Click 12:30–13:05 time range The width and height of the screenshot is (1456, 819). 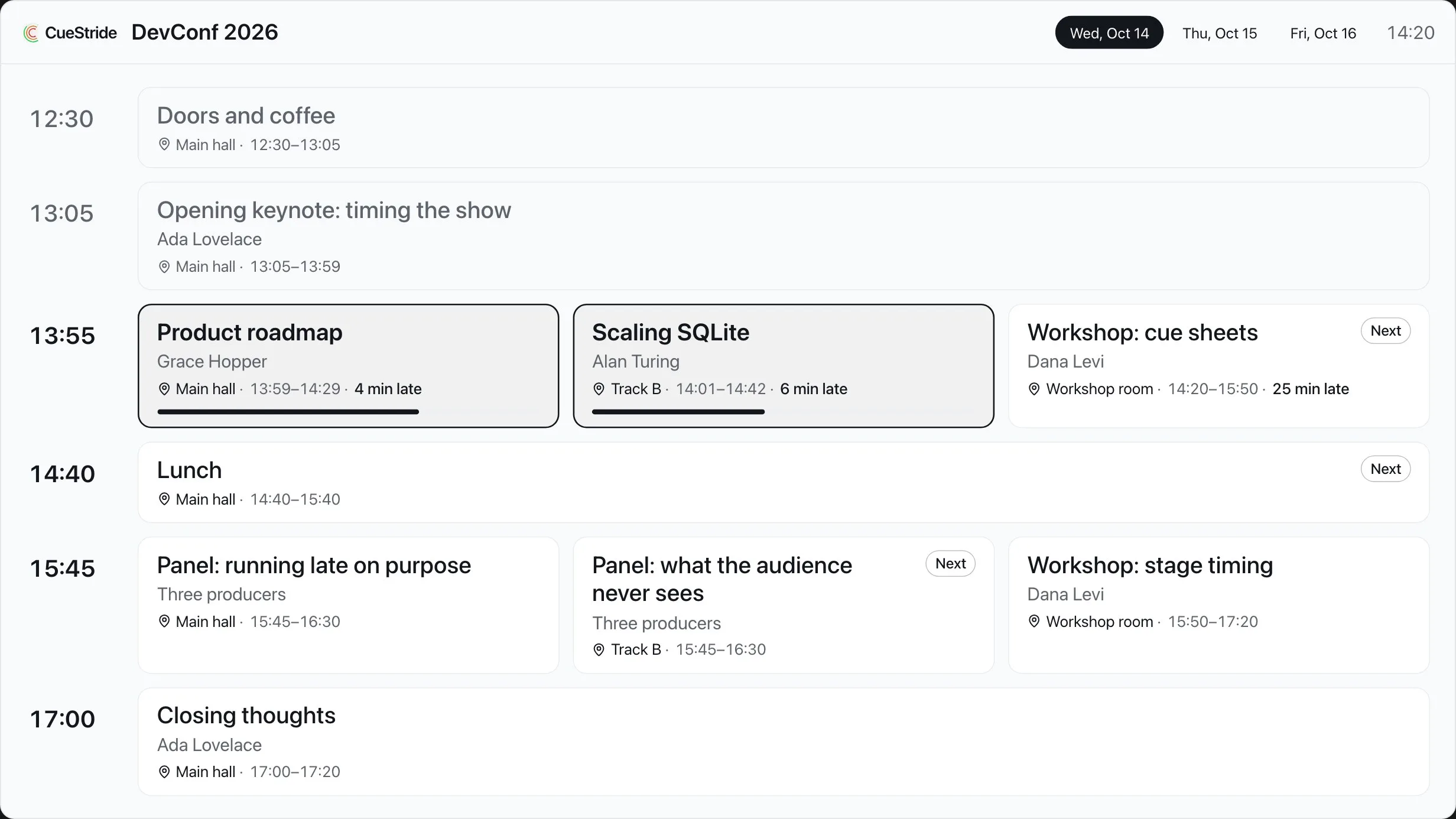[x=295, y=145]
